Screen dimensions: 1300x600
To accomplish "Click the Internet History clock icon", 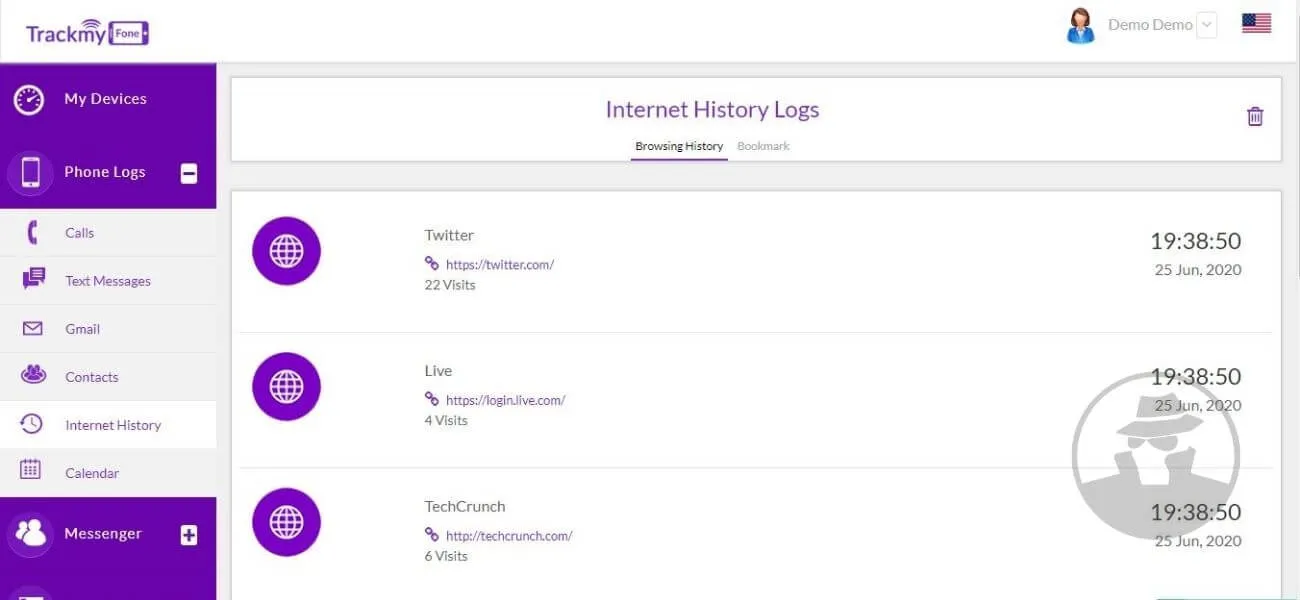I will [x=32, y=424].
